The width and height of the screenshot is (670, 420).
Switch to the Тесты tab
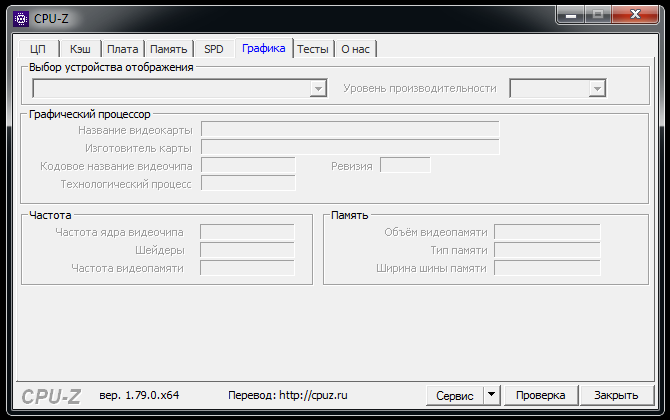tap(313, 49)
